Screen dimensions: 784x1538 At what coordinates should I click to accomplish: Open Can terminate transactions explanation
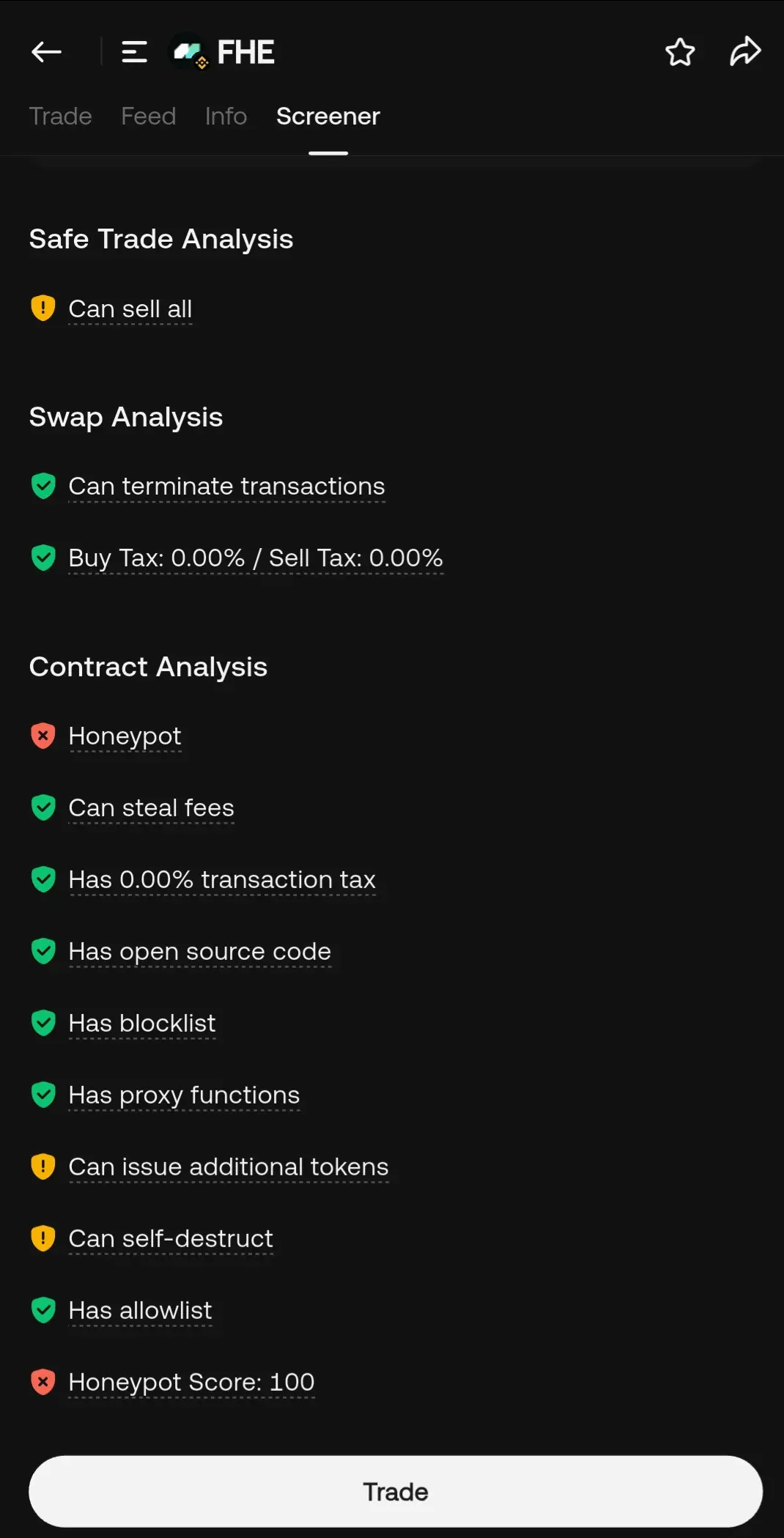click(x=226, y=487)
